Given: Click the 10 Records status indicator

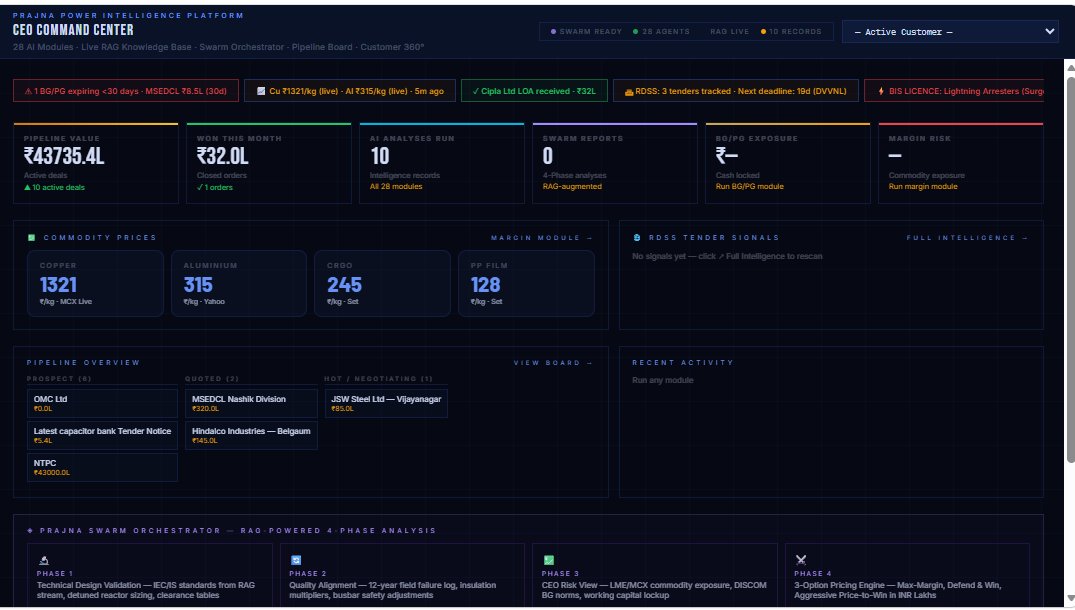Looking at the screenshot, I should point(790,32).
